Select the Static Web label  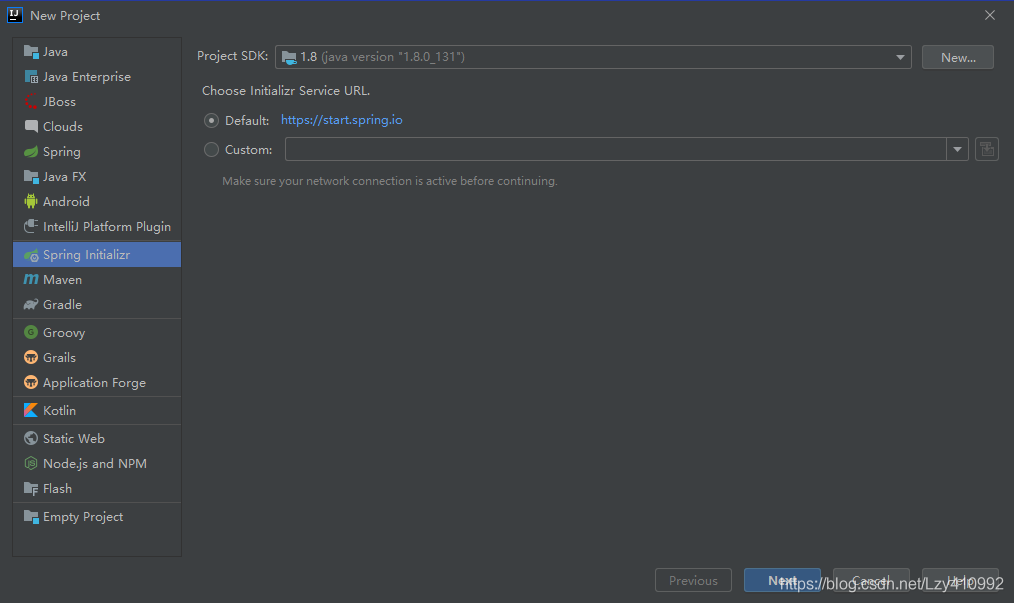click(74, 439)
